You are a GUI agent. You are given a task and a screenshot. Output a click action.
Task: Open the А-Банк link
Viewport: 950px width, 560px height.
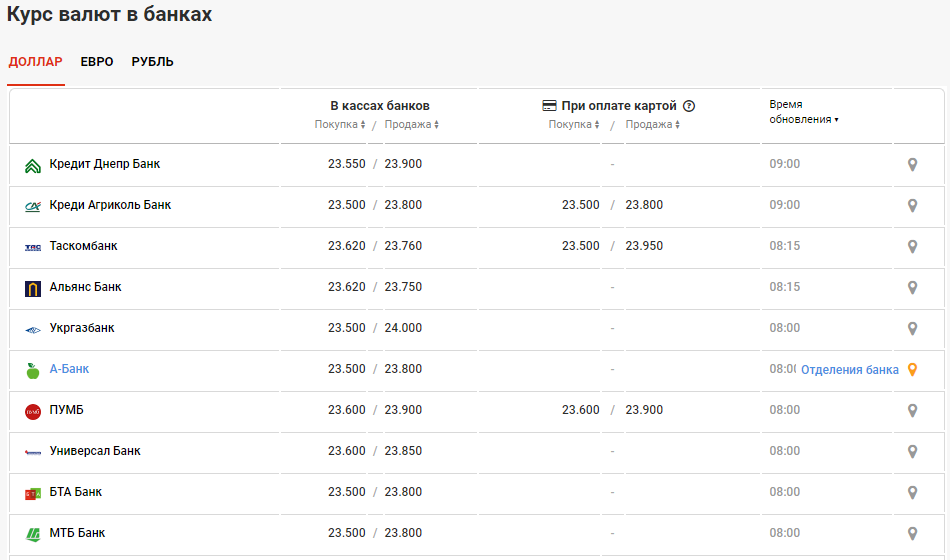point(69,369)
